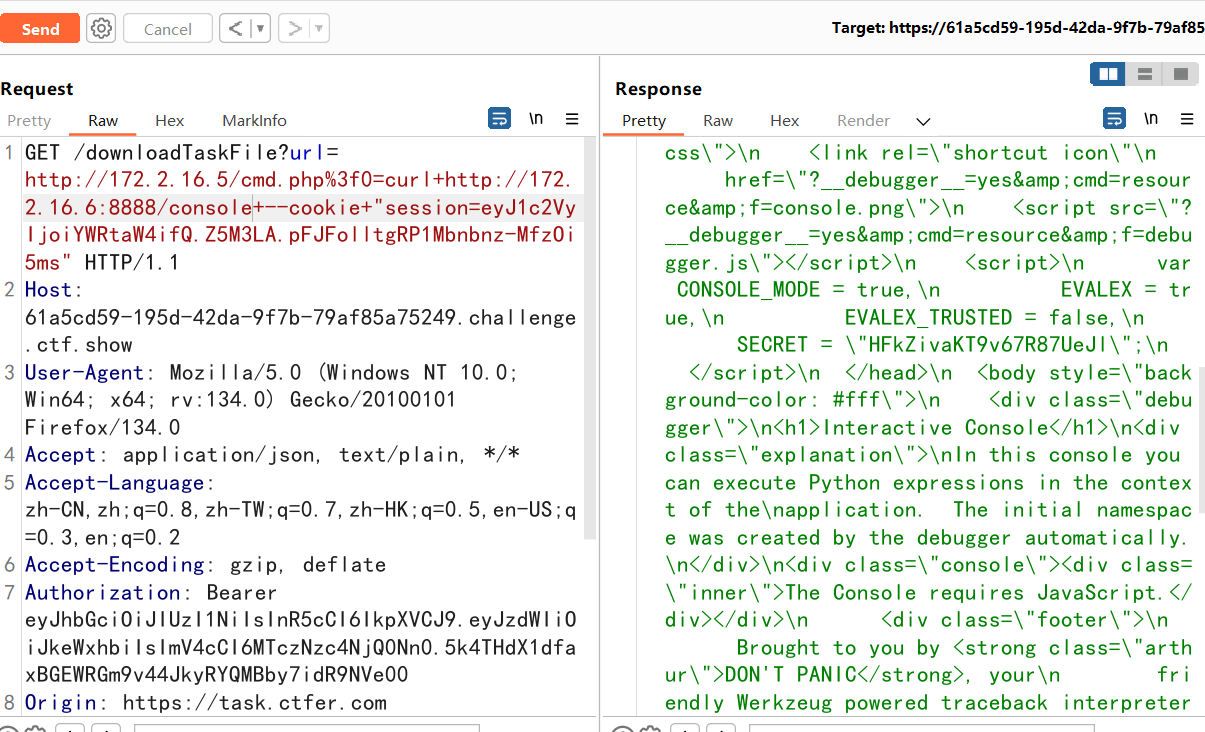Expand the Response tabs overflow chevron
The height and width of the screenshot is (732, 1205).
click(x=923, y=121)
